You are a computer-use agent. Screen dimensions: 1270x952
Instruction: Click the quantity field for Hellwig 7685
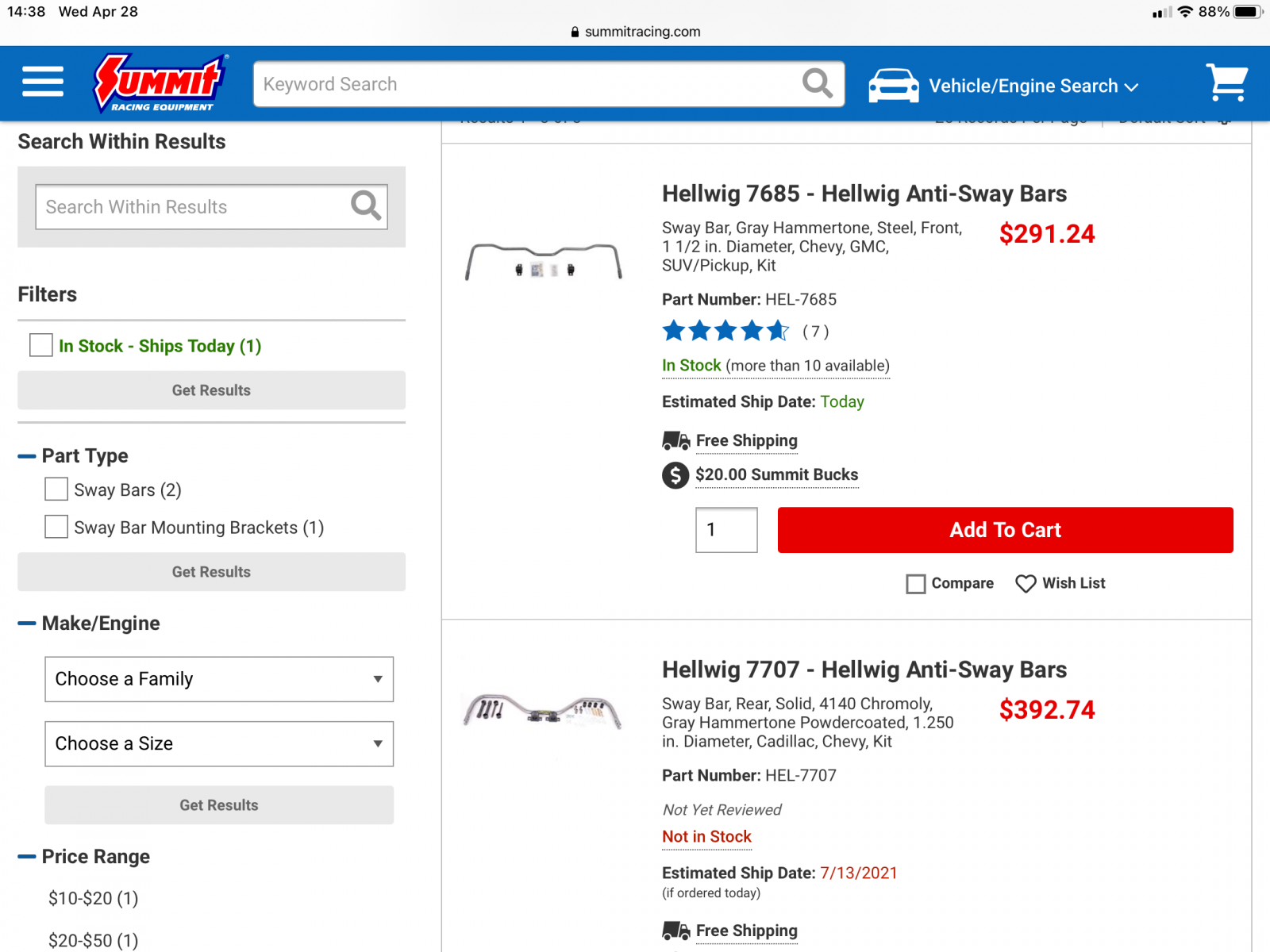(x=726, y=530)
